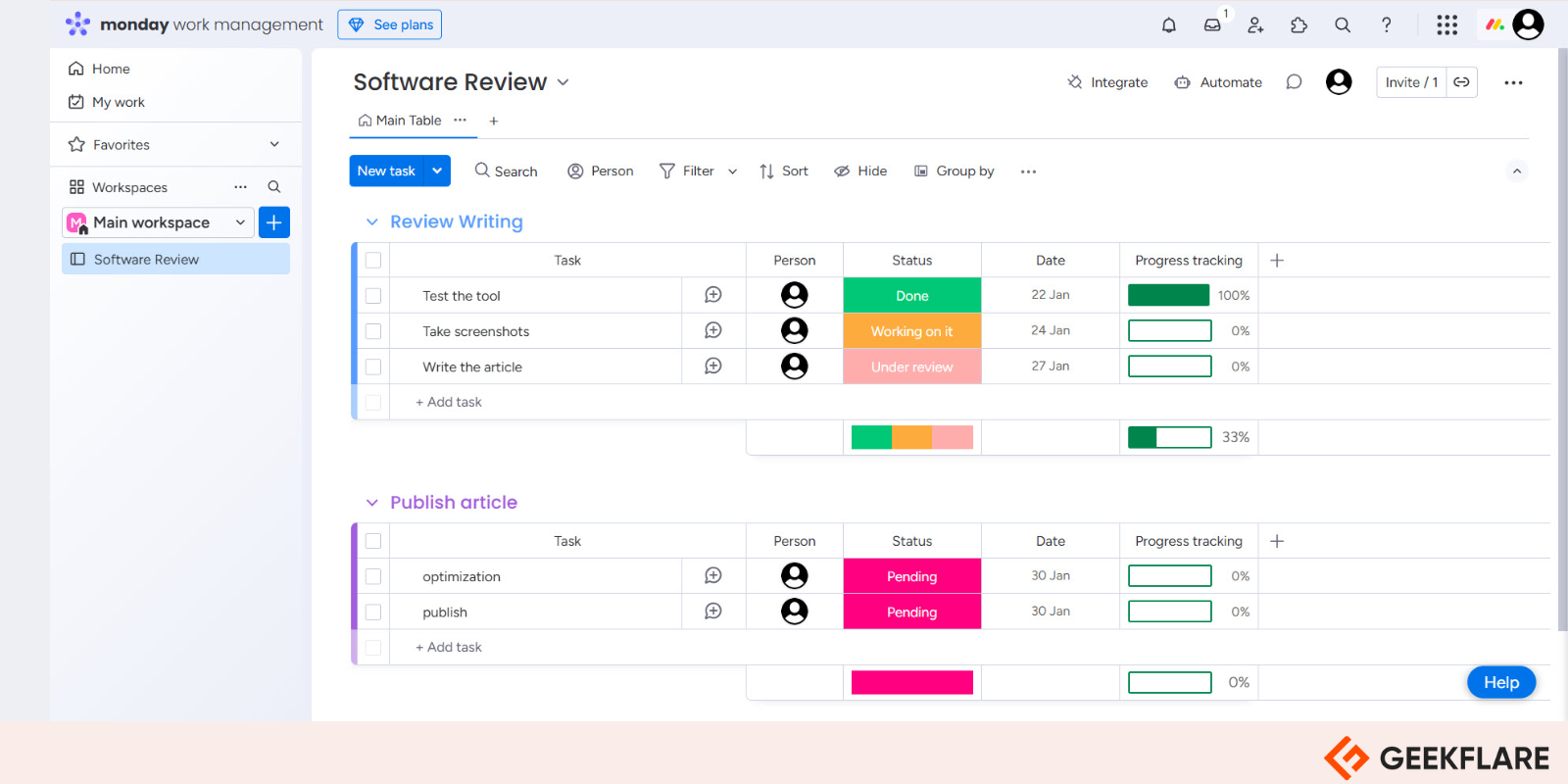Collapse the Review Writing group

tap(372, 222)
